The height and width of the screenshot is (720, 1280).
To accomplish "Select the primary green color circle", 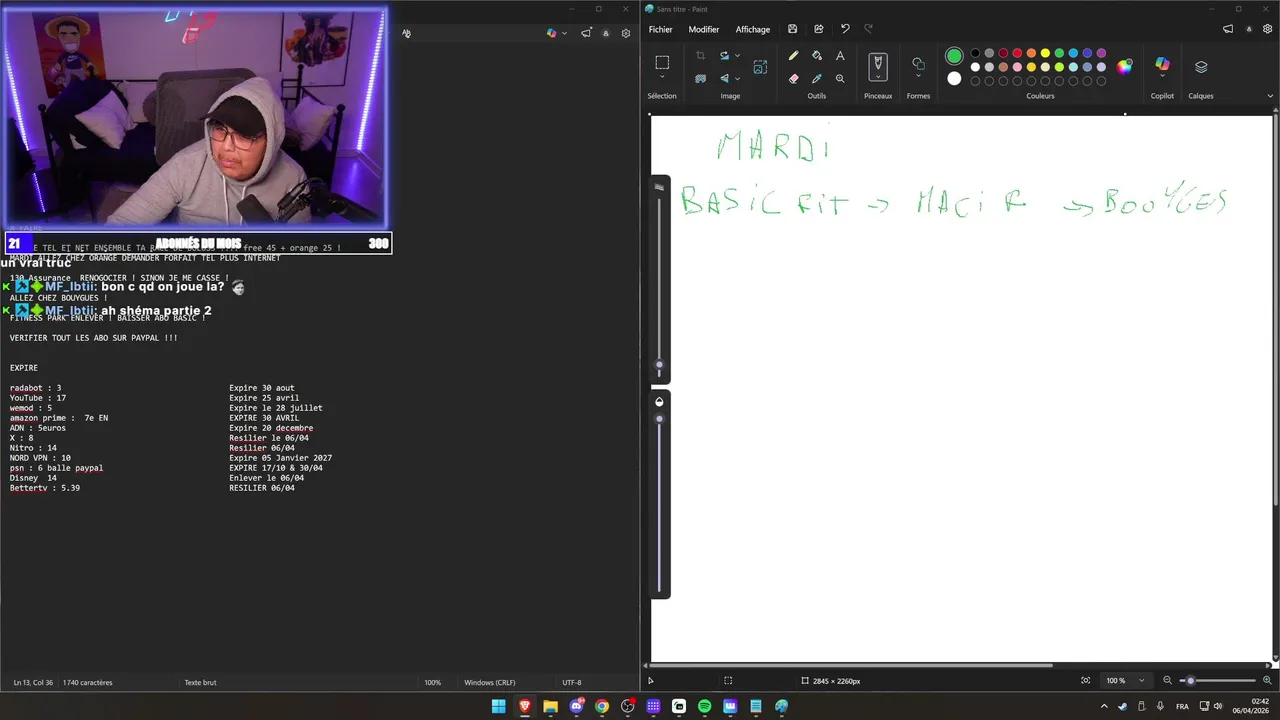I will click(x=954, y=56).
